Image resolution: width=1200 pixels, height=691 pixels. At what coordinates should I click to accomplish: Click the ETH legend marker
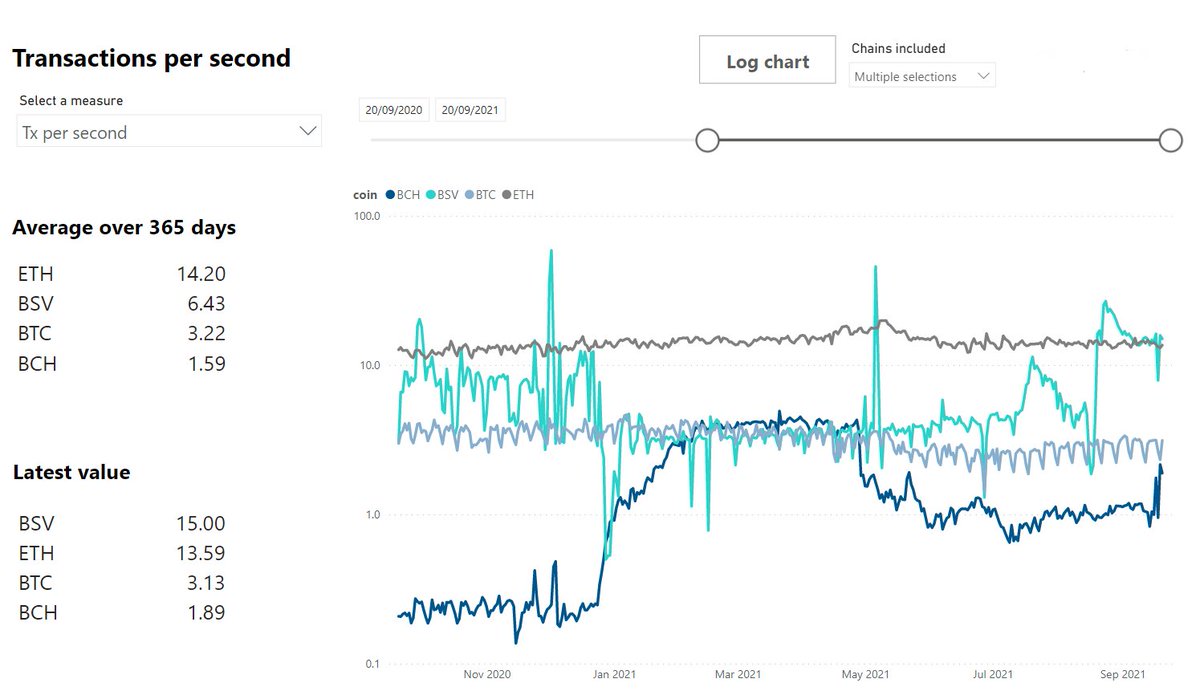(x=506, y=195)
